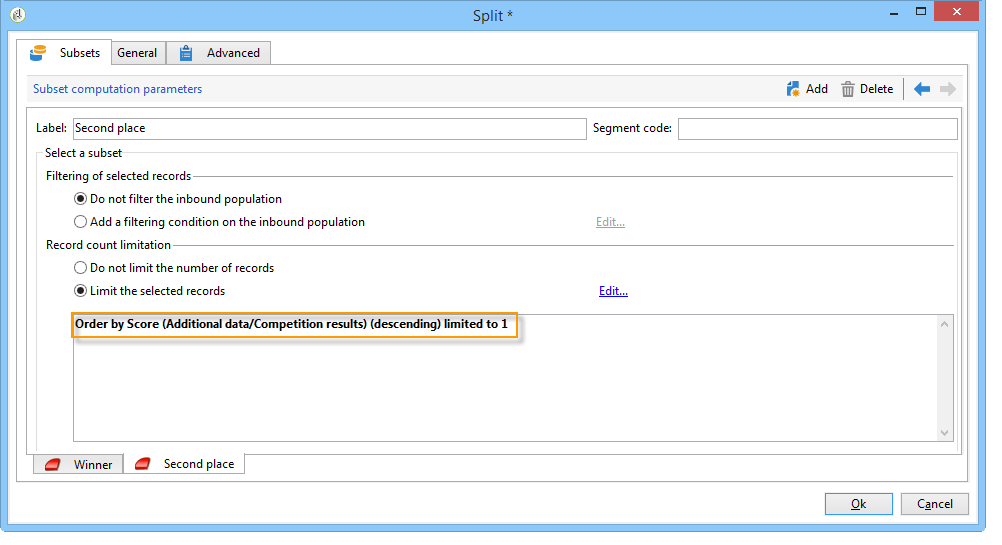The width and height of the screenshot is (1002, 545).
Task: Click the Cancel button
Action: tap(934, 504)
